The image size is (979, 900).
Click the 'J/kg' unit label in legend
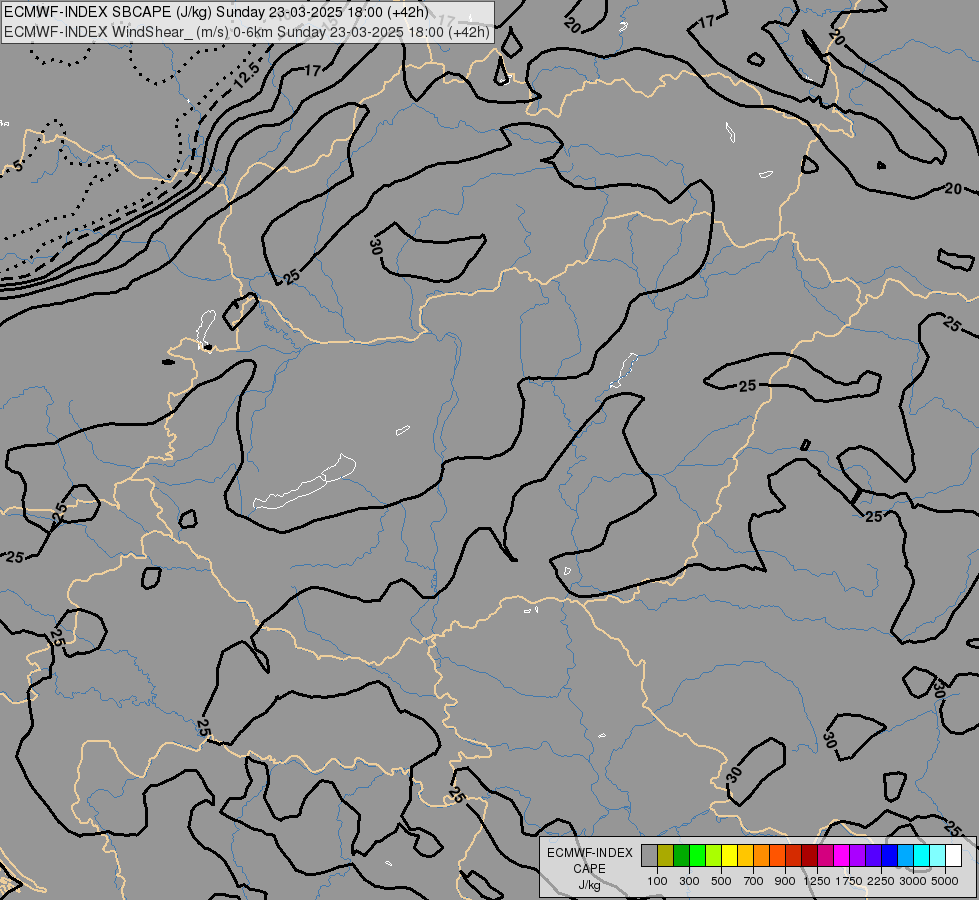[x=589, y=885]
